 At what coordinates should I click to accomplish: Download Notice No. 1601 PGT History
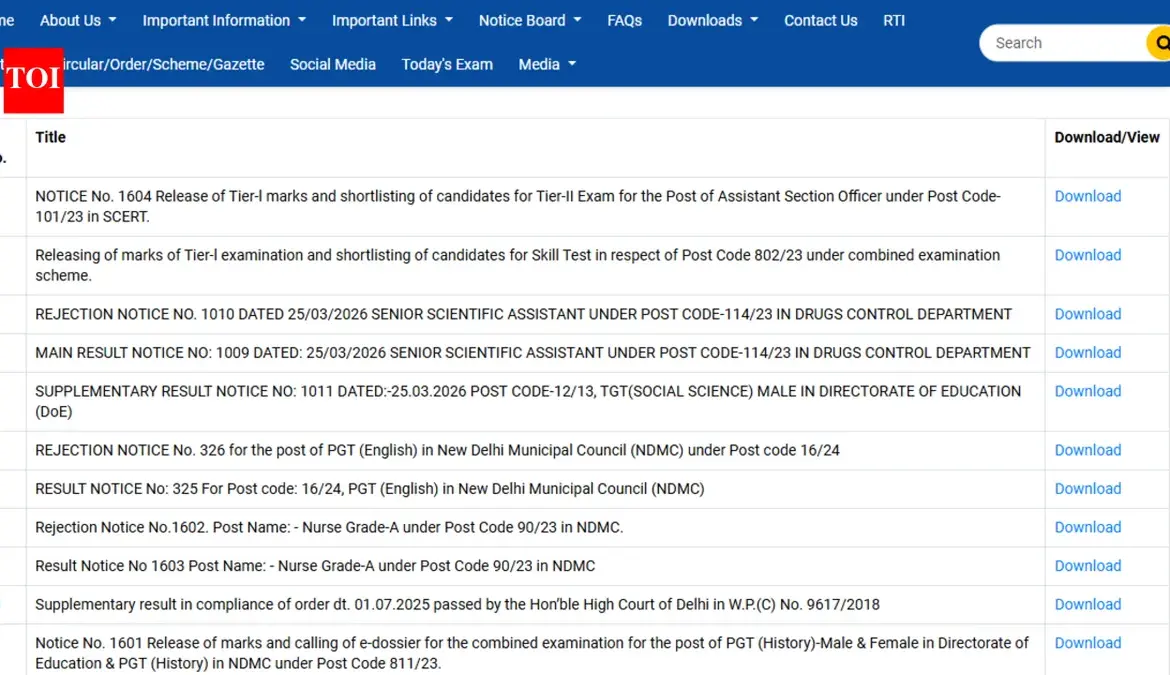[x=1087, y=643]
